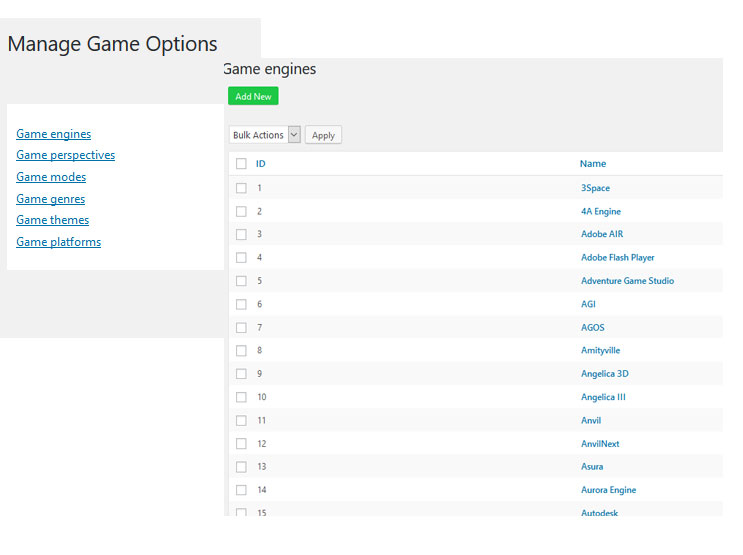This screenshot has width=743, height=555.
Task: Sort table by the Name column header
Action: click(593, 164)
